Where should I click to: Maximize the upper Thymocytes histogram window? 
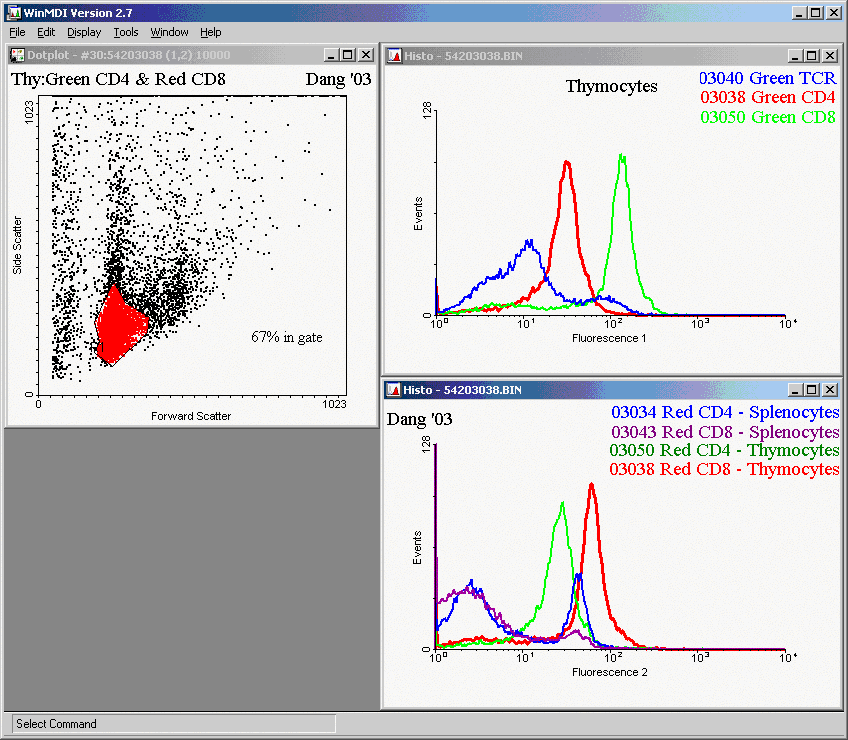pos(812,55)
